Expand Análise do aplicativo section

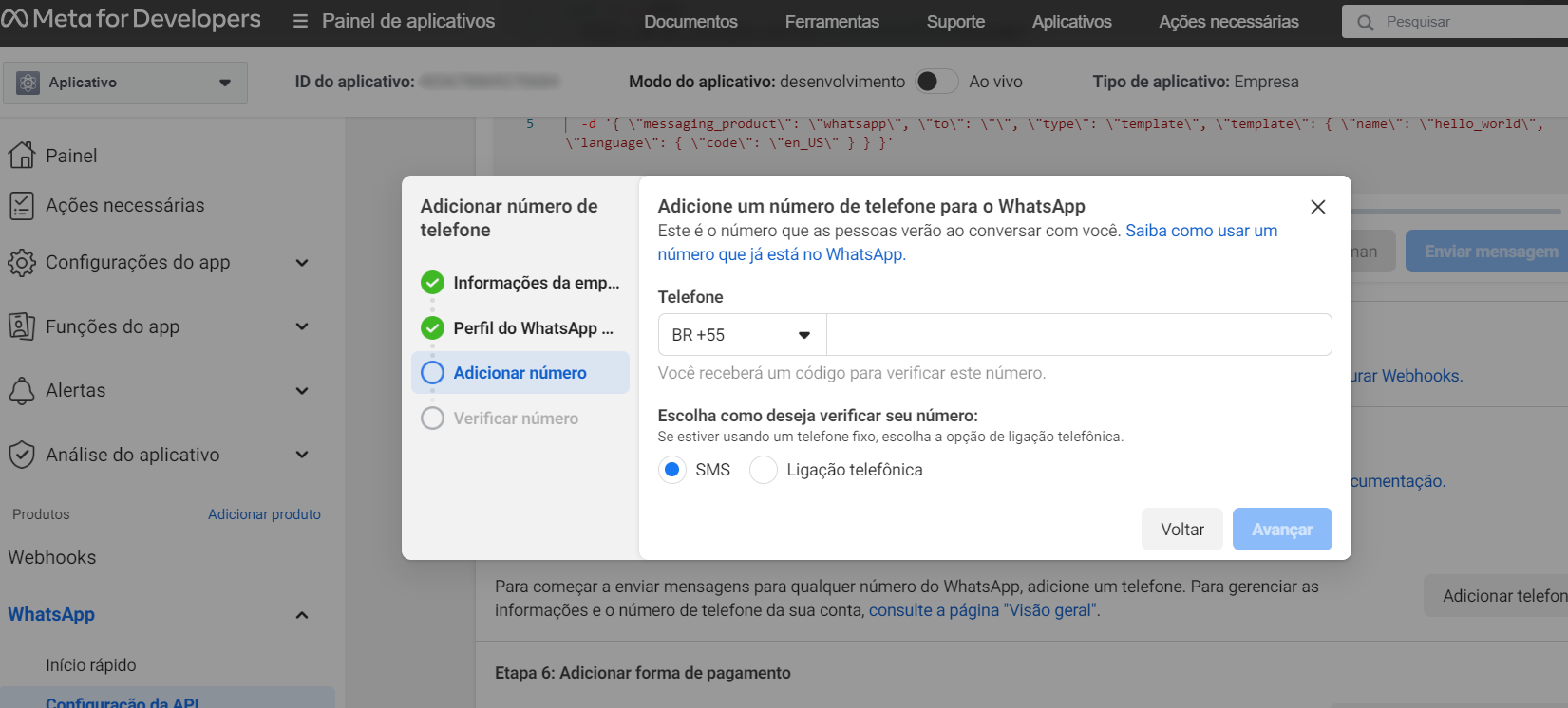tap(302, 455)
